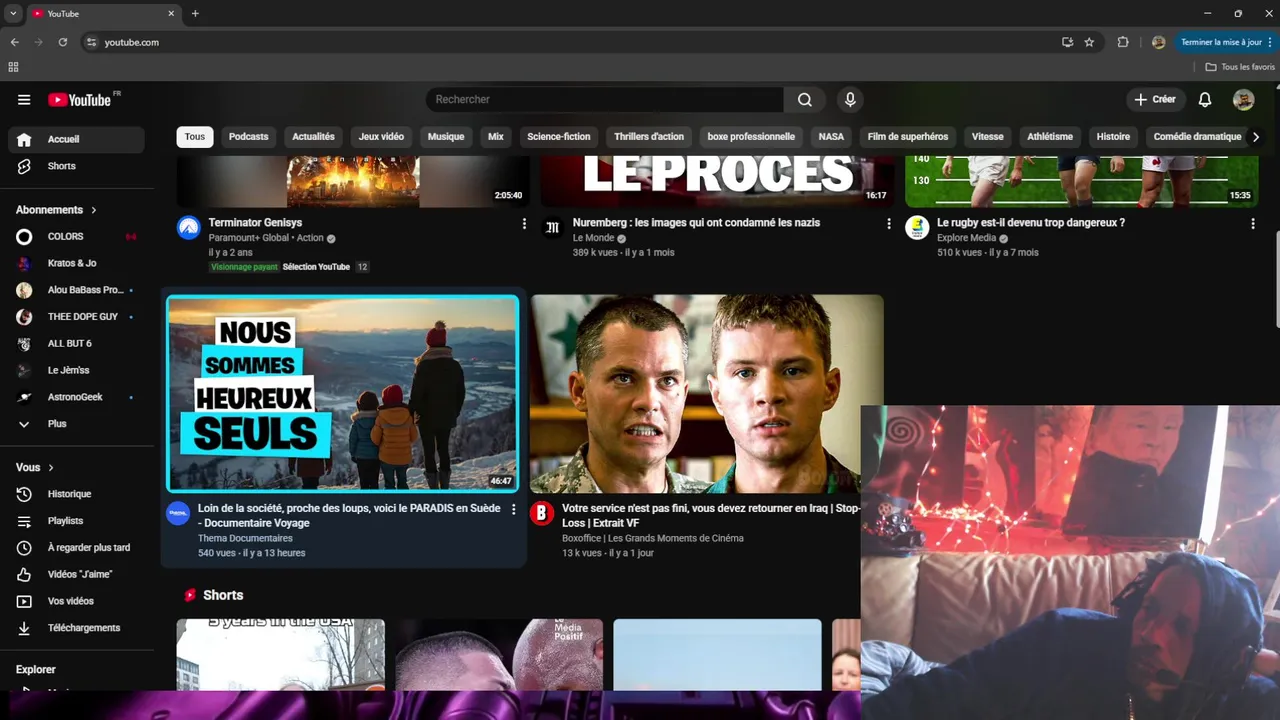Open Historique in sidebar

tap(76, 494)
